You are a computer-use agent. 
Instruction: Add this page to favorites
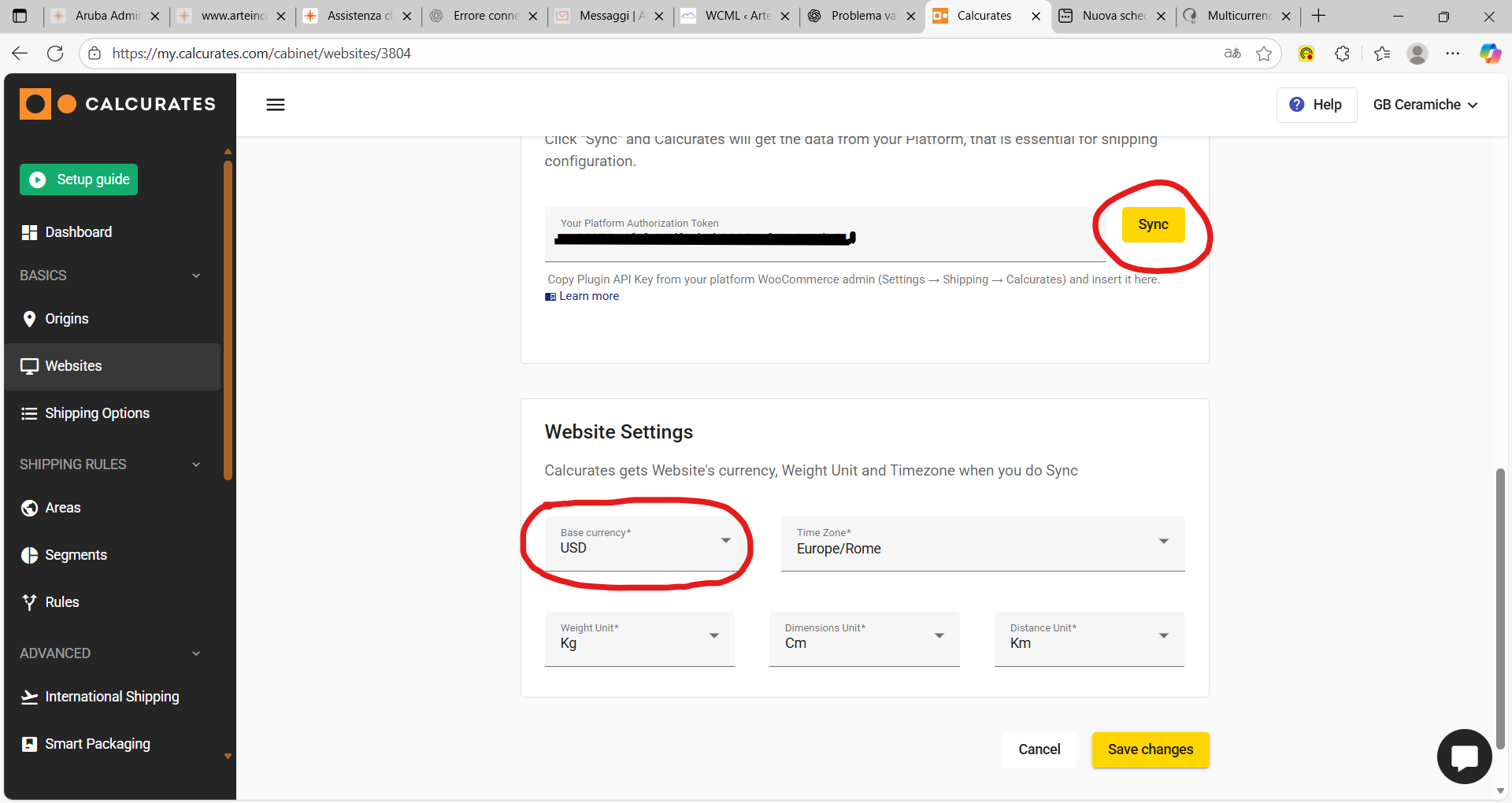pos(1264,54)
